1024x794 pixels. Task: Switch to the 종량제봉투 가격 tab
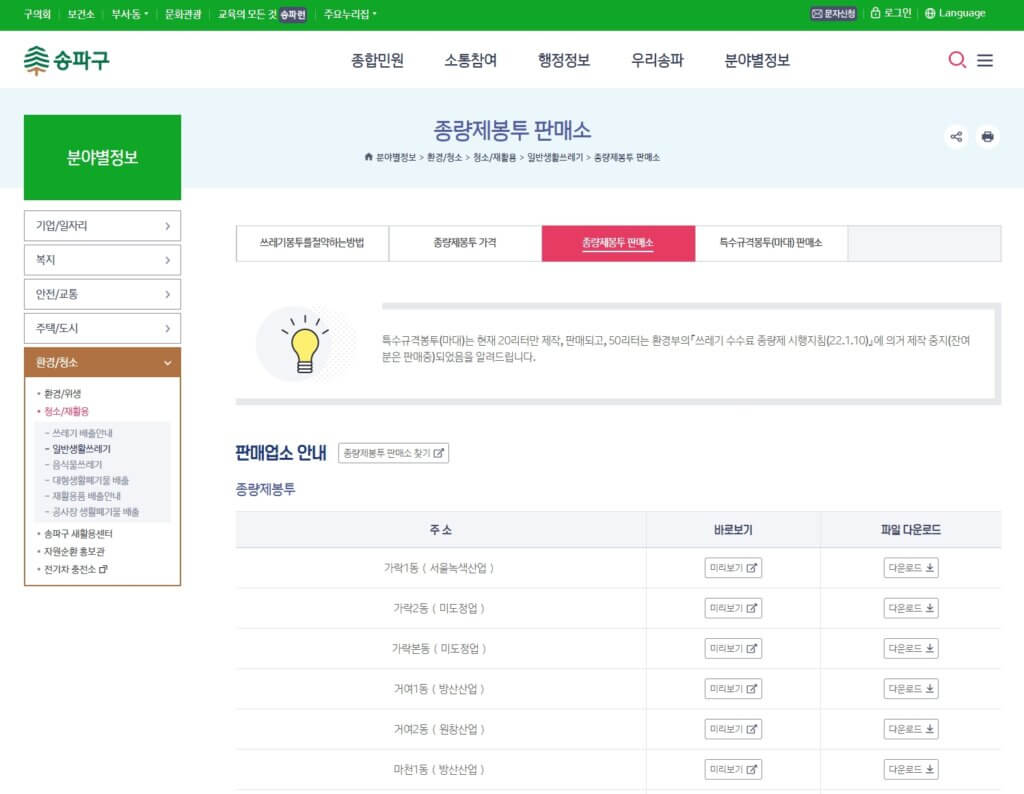pyautogui.click(x=465, y=243)
